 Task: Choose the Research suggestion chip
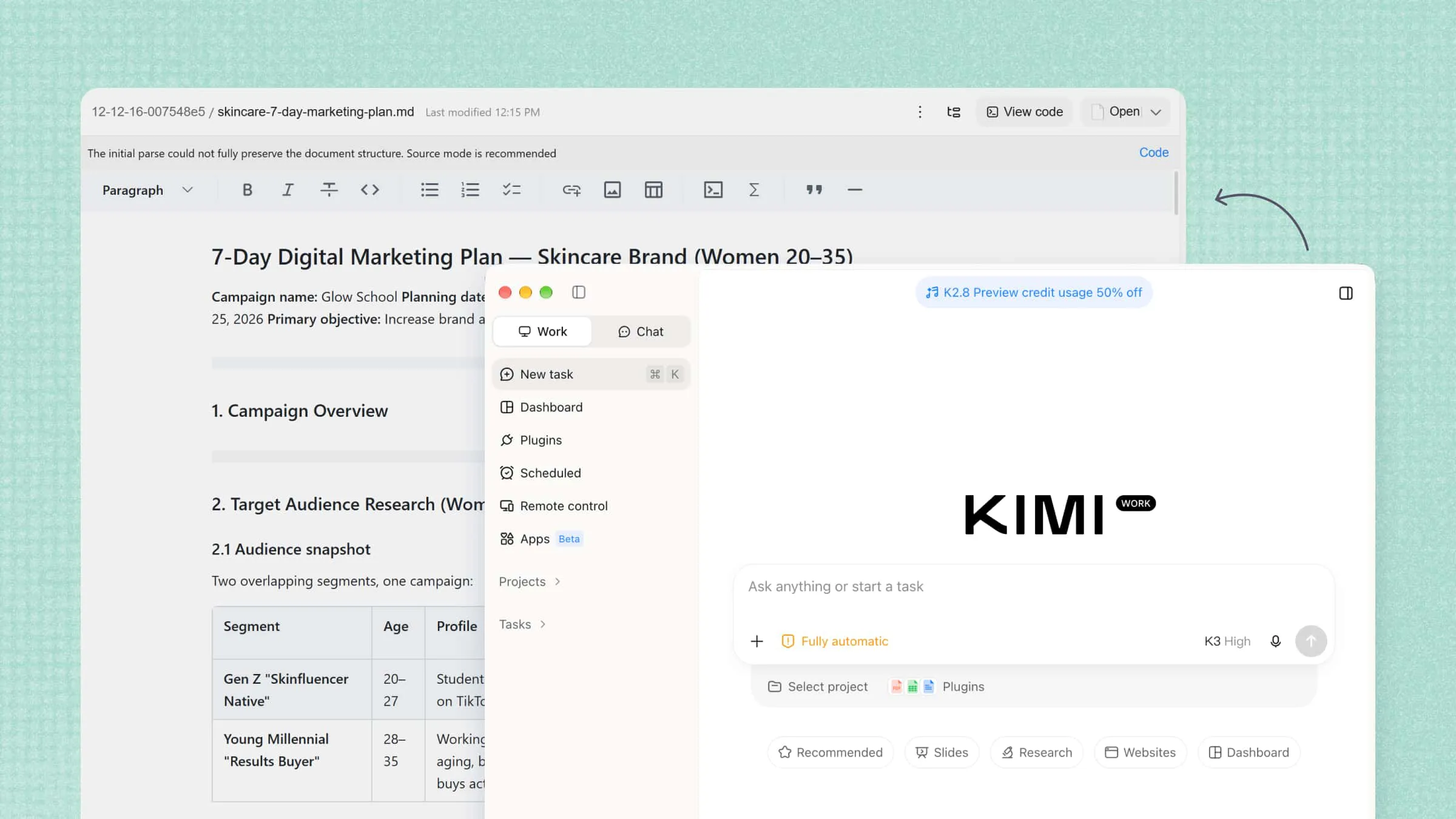tap(1036, 752)
